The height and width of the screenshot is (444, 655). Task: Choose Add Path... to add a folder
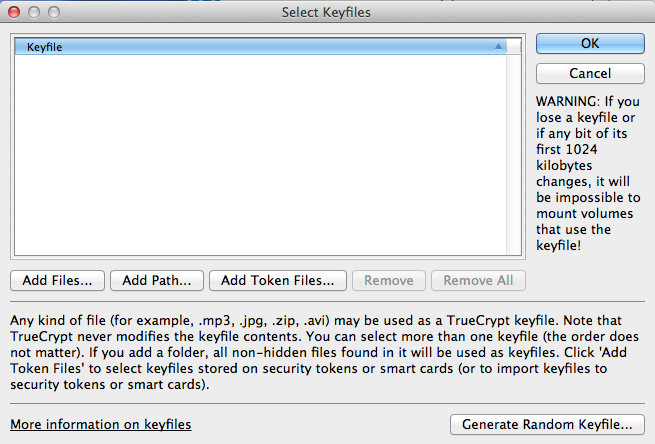pos(157,280)
